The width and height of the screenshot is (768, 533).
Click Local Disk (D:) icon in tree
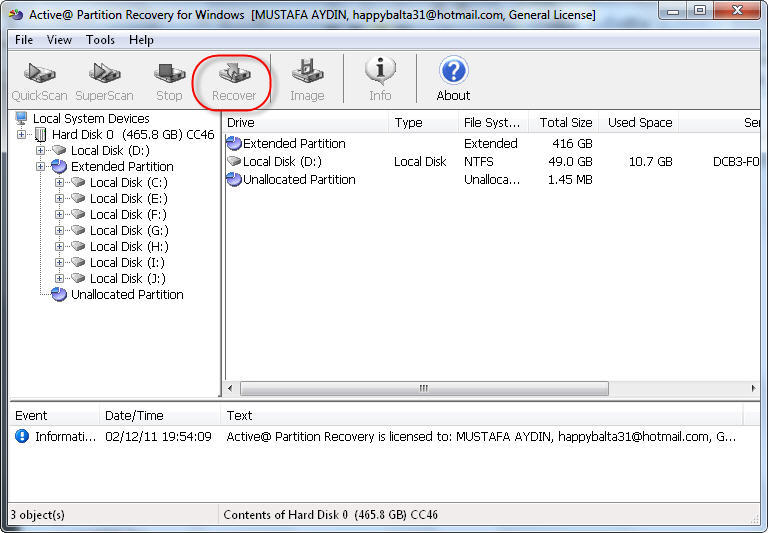tap(59, 150)
